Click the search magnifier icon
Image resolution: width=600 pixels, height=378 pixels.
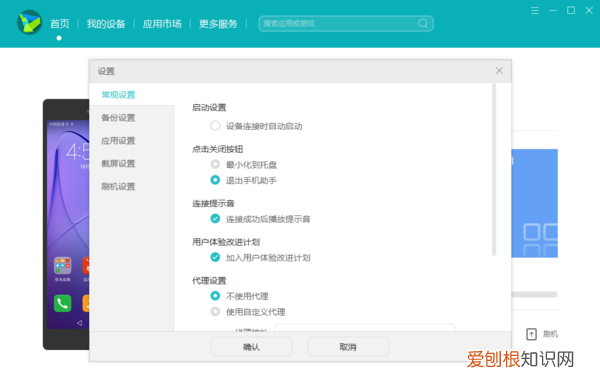[x=423, y=23]
